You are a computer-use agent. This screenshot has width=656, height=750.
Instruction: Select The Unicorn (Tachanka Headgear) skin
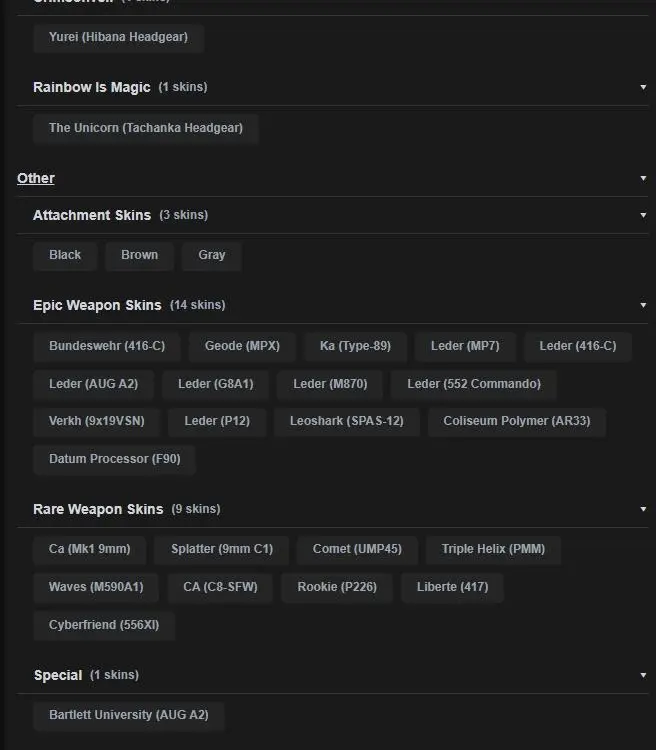(146, 128)
